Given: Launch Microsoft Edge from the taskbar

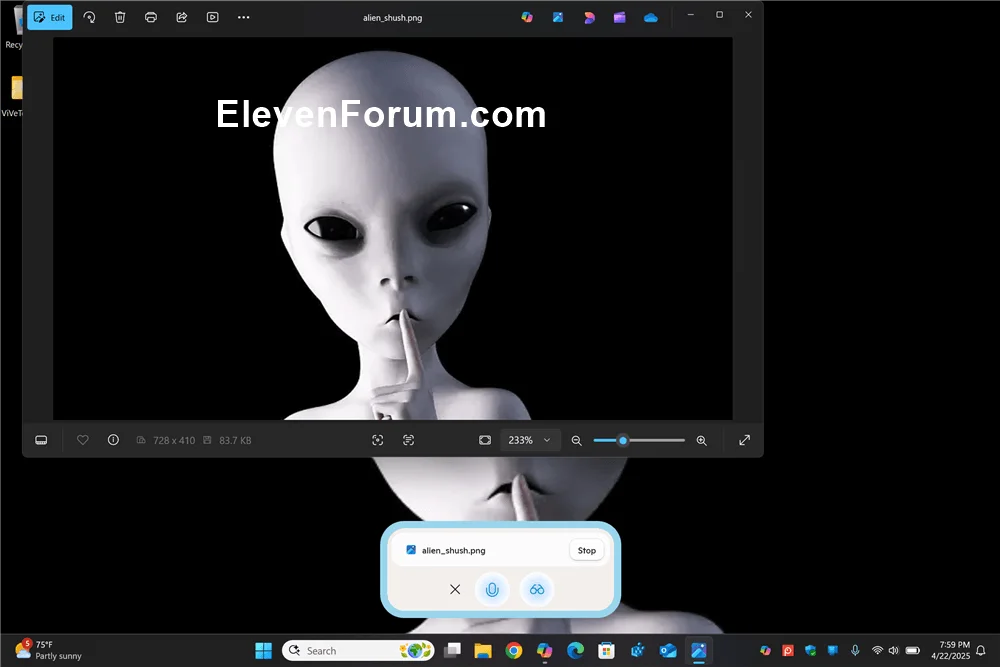Looking at the screenshot, I should point(575,650).
